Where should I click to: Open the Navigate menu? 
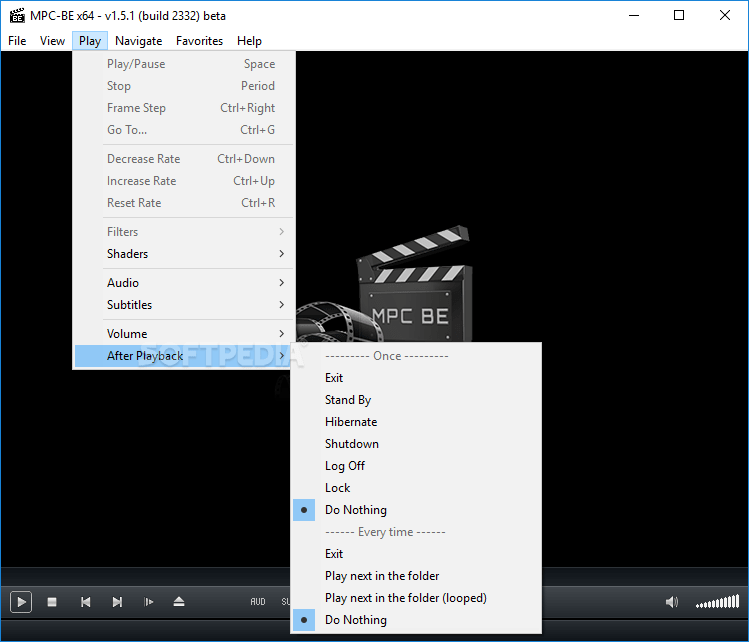click(139, 41)
